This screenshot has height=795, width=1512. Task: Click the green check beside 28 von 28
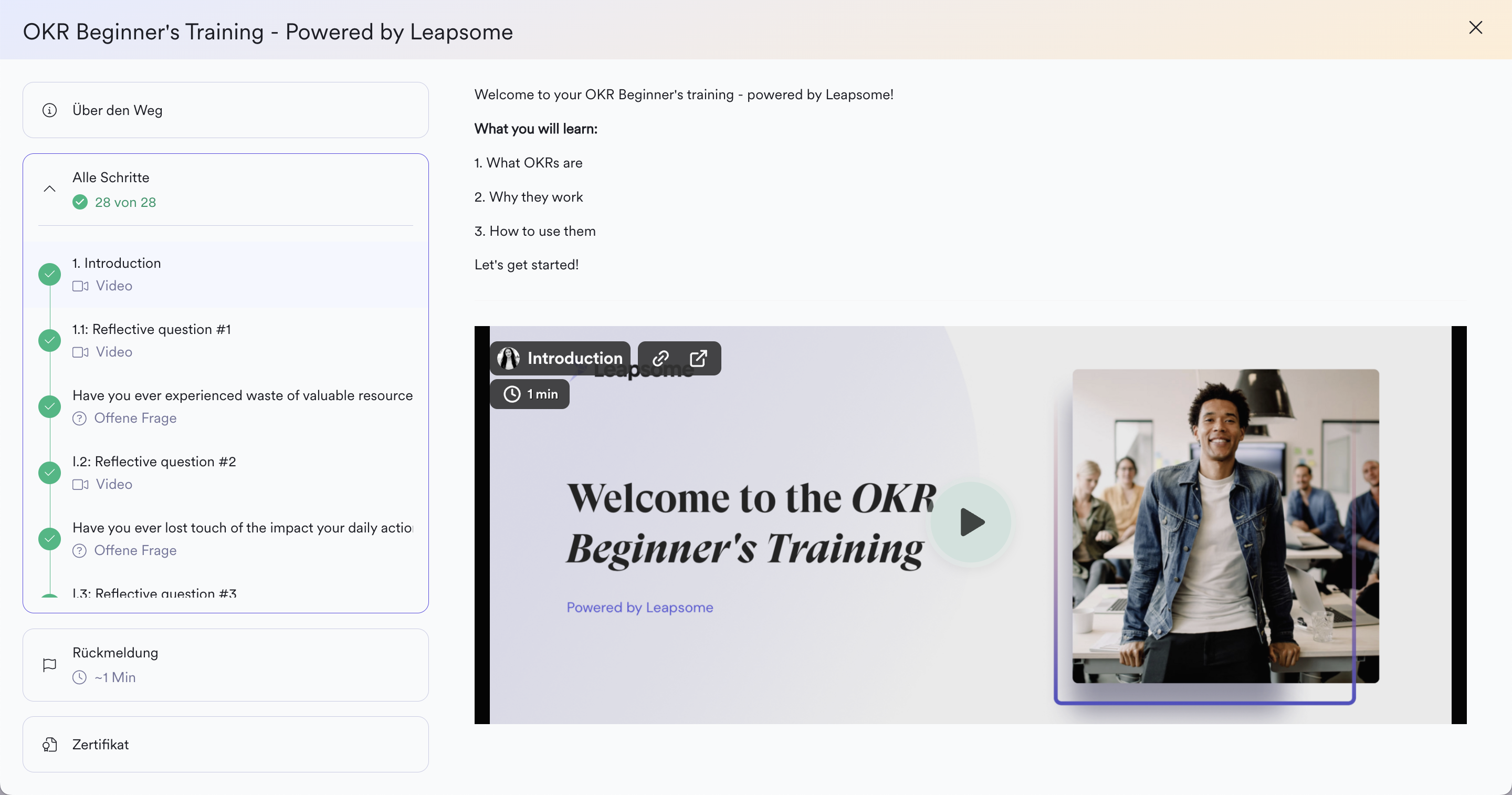point(80,202)
